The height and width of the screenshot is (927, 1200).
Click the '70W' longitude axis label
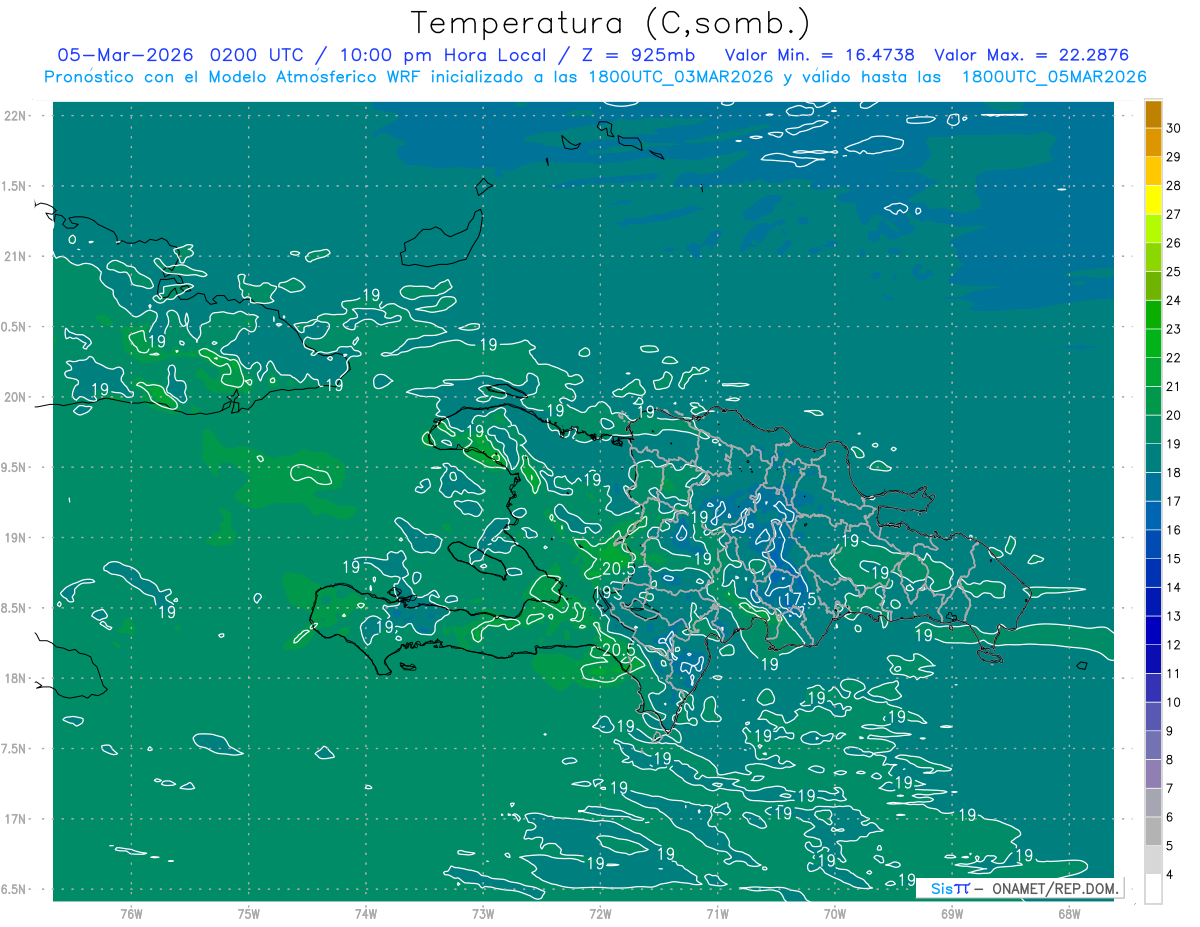(x=835, y=914)
